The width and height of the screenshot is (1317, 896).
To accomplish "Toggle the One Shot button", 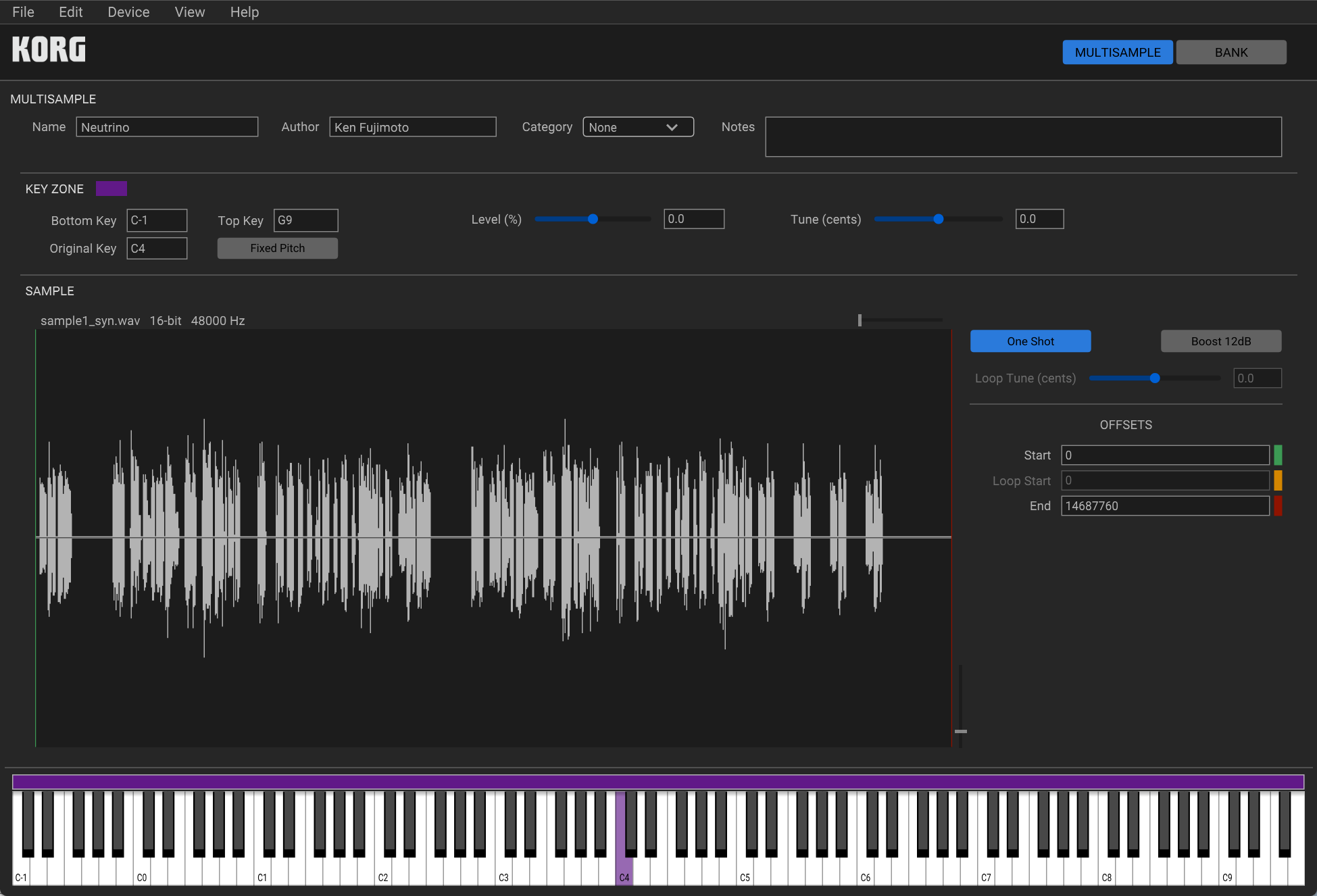I will [1030, 341].
